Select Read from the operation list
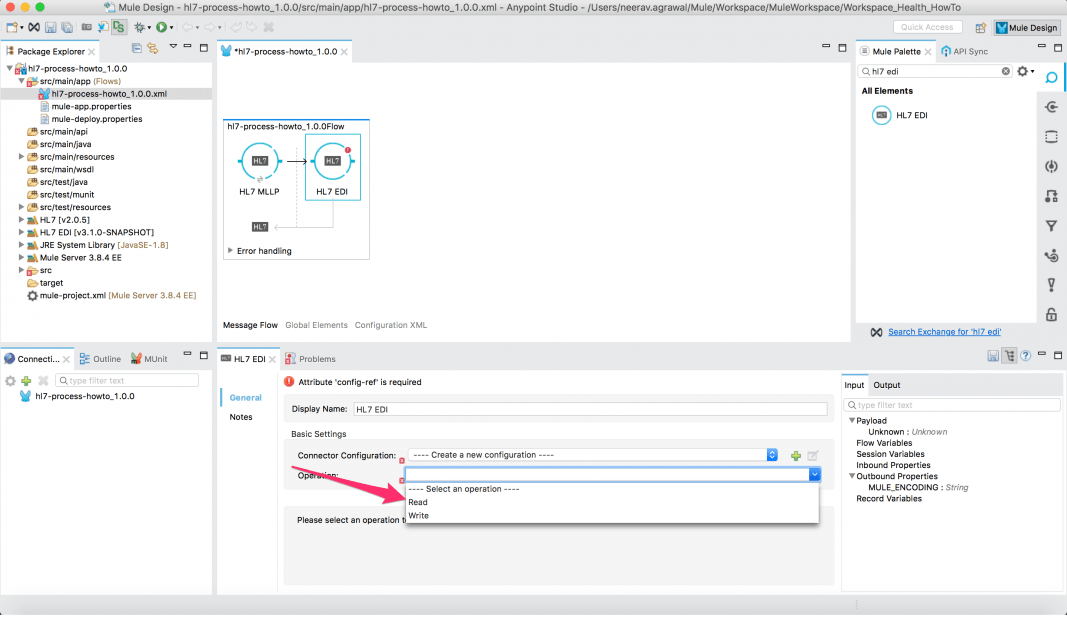 (418, 502)
